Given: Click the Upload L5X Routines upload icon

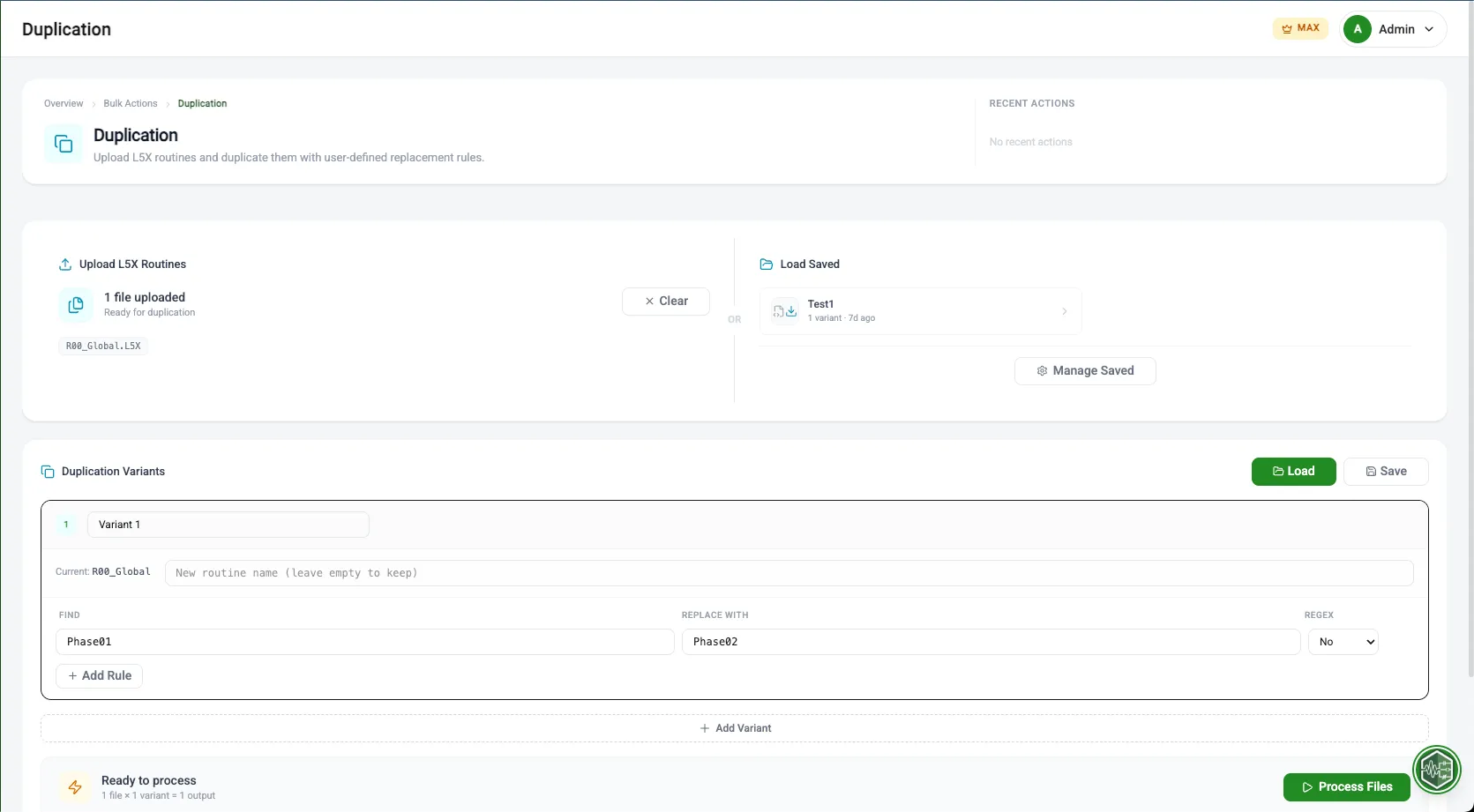Looking at the screenshot, I should 65,264.
